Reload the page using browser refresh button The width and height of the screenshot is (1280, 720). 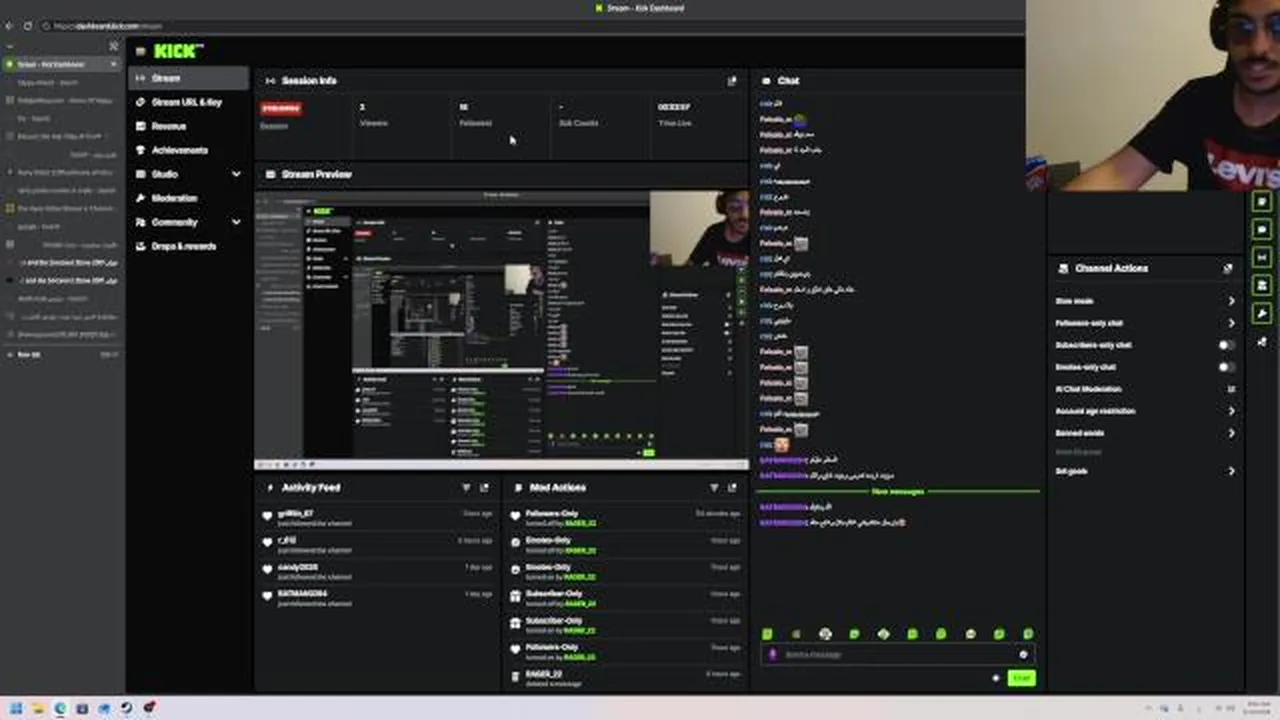[27, 26]
